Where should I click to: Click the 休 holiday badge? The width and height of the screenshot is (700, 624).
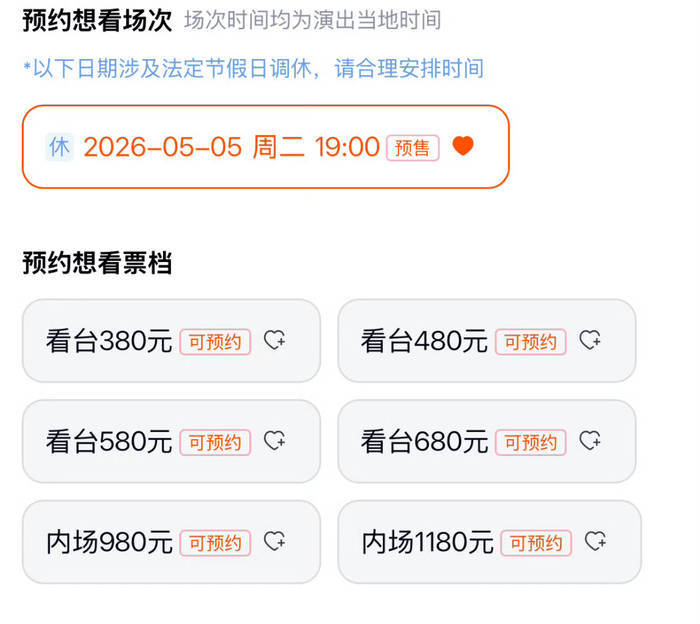(60, 146)
